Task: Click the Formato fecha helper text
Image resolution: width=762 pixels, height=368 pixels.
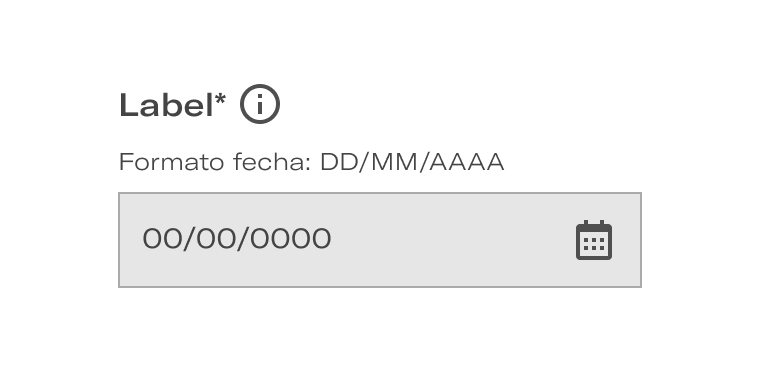Action: pyautogui.click(x=312, y=162)
